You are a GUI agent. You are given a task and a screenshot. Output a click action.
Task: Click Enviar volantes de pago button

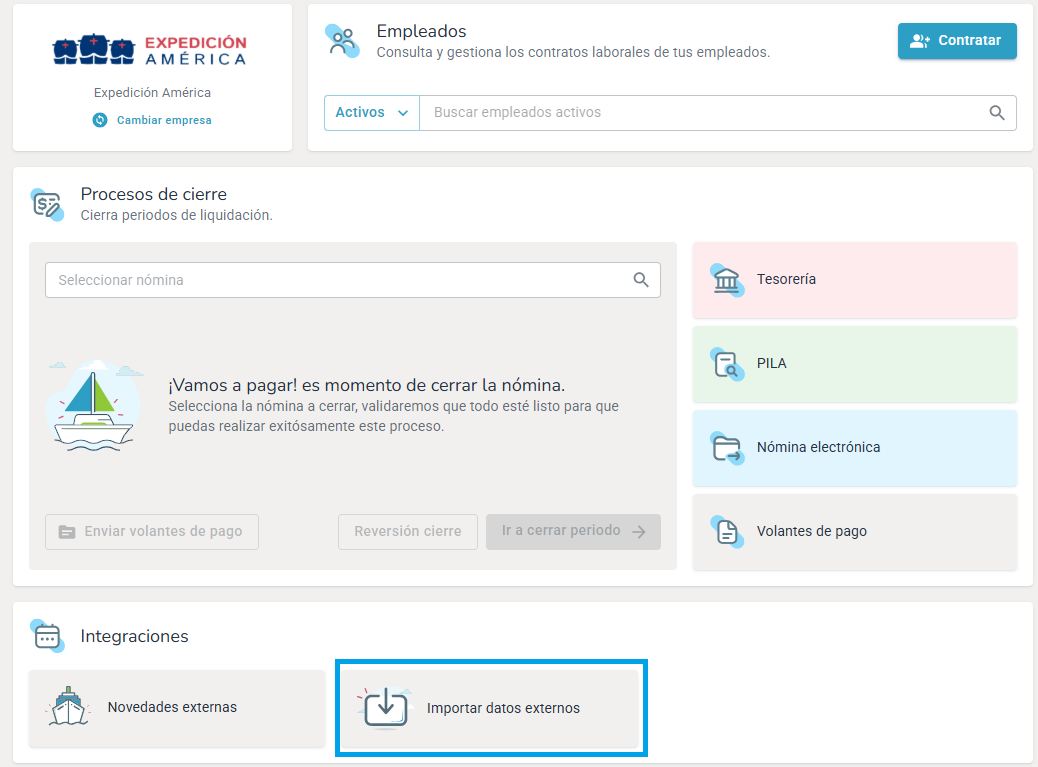coord(152,531)
